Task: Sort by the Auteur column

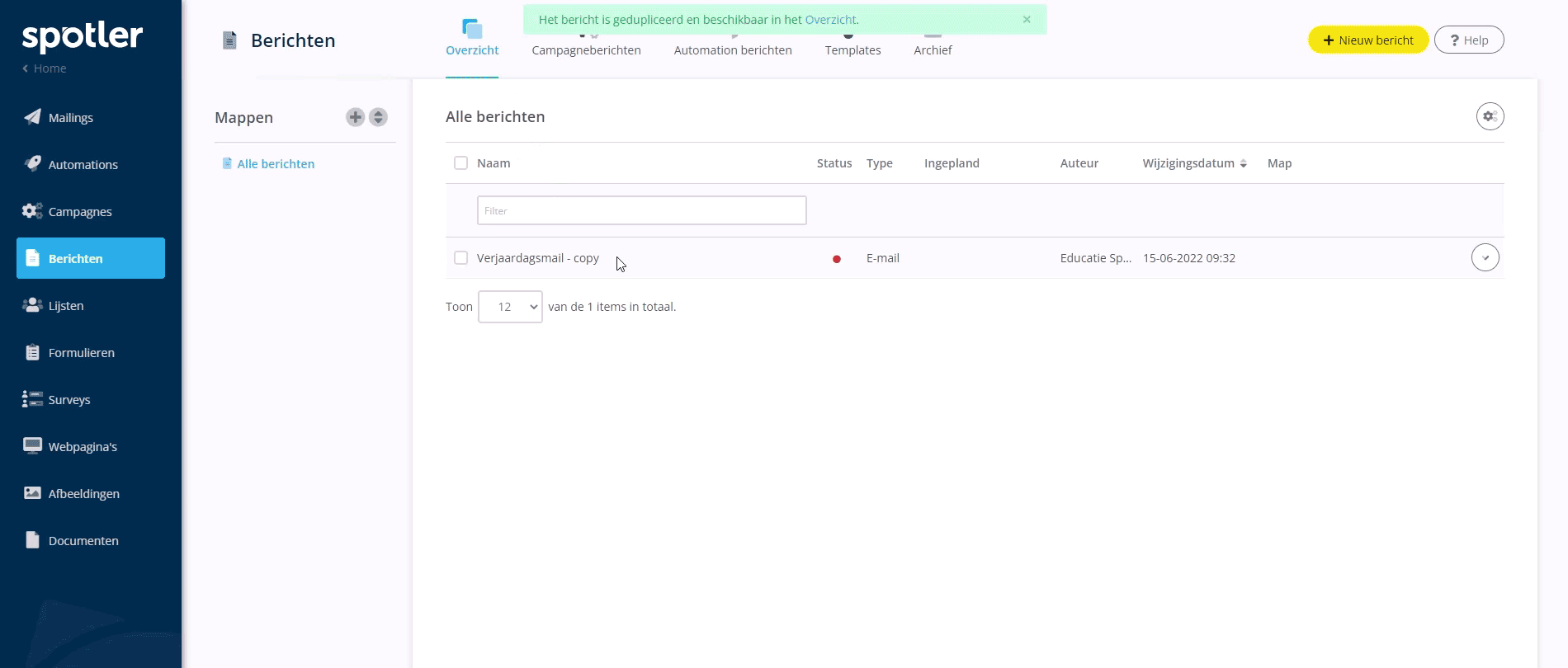Action: click(x=1079, y=163)
